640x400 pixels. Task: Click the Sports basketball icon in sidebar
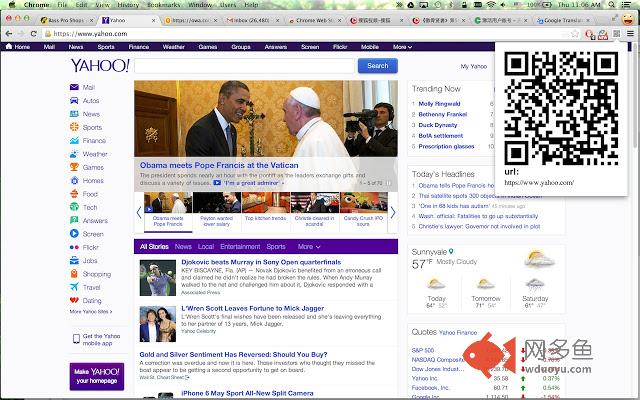point(74,127)
